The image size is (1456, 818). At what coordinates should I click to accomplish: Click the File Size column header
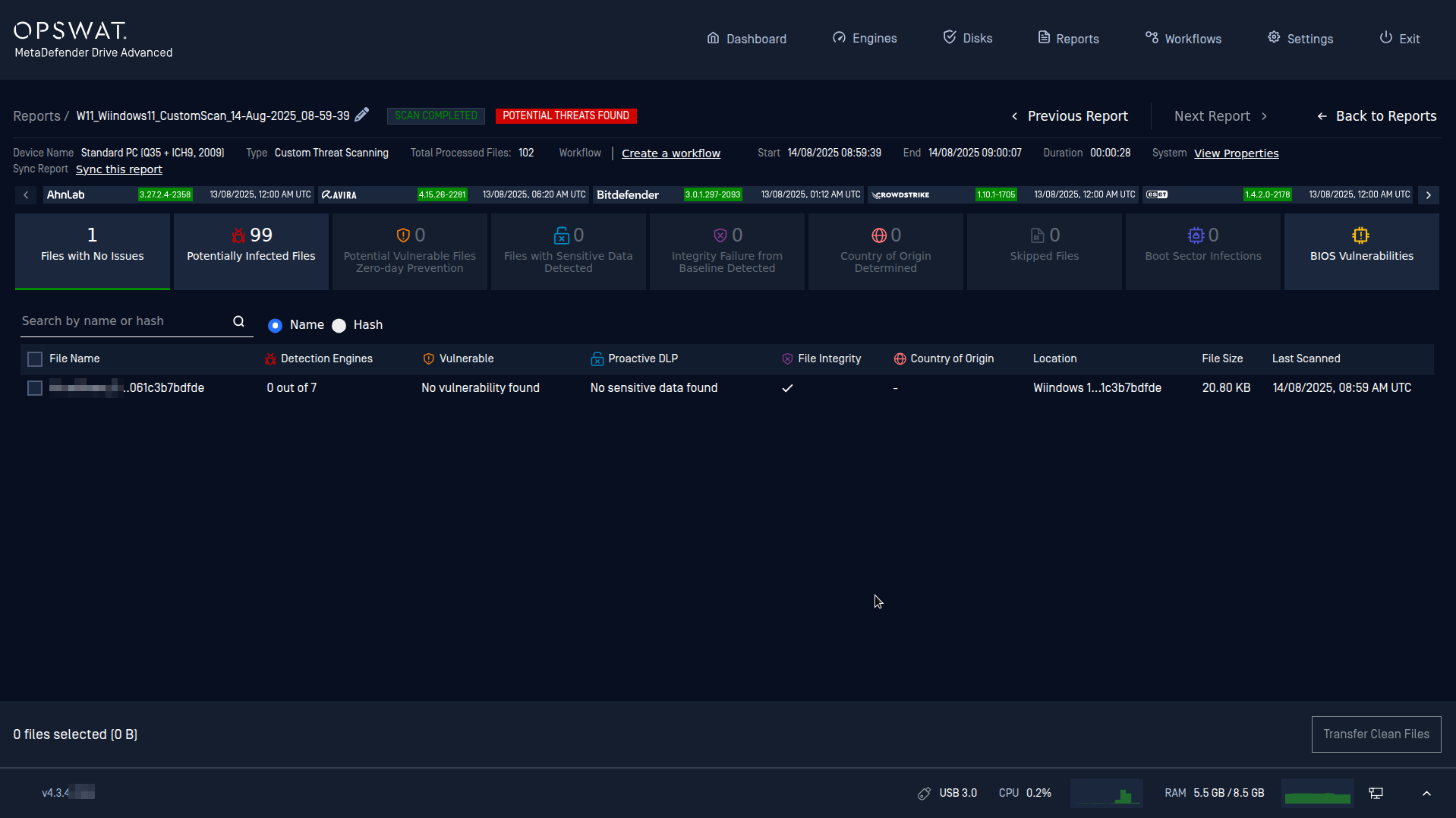pos(1222,358)
